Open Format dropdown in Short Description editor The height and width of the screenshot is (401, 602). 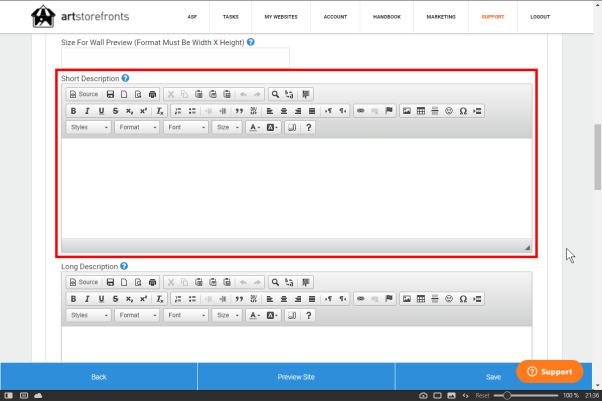click(x=137, y=128)
